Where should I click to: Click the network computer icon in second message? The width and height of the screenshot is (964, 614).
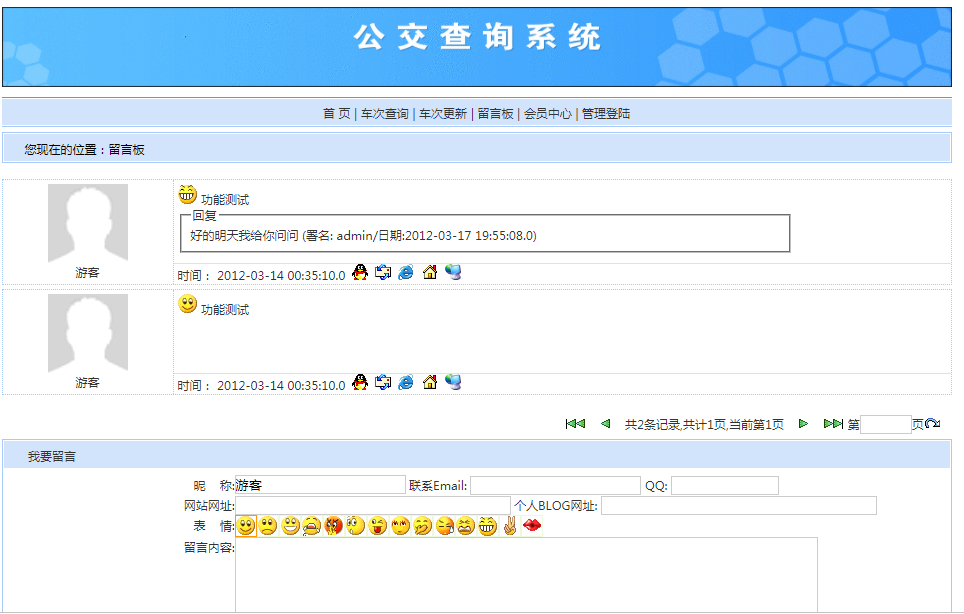453,383
